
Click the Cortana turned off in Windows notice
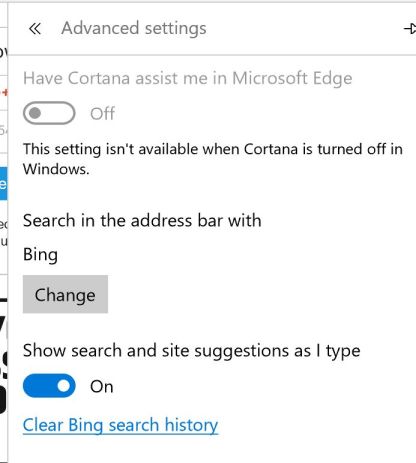[213, 159]
